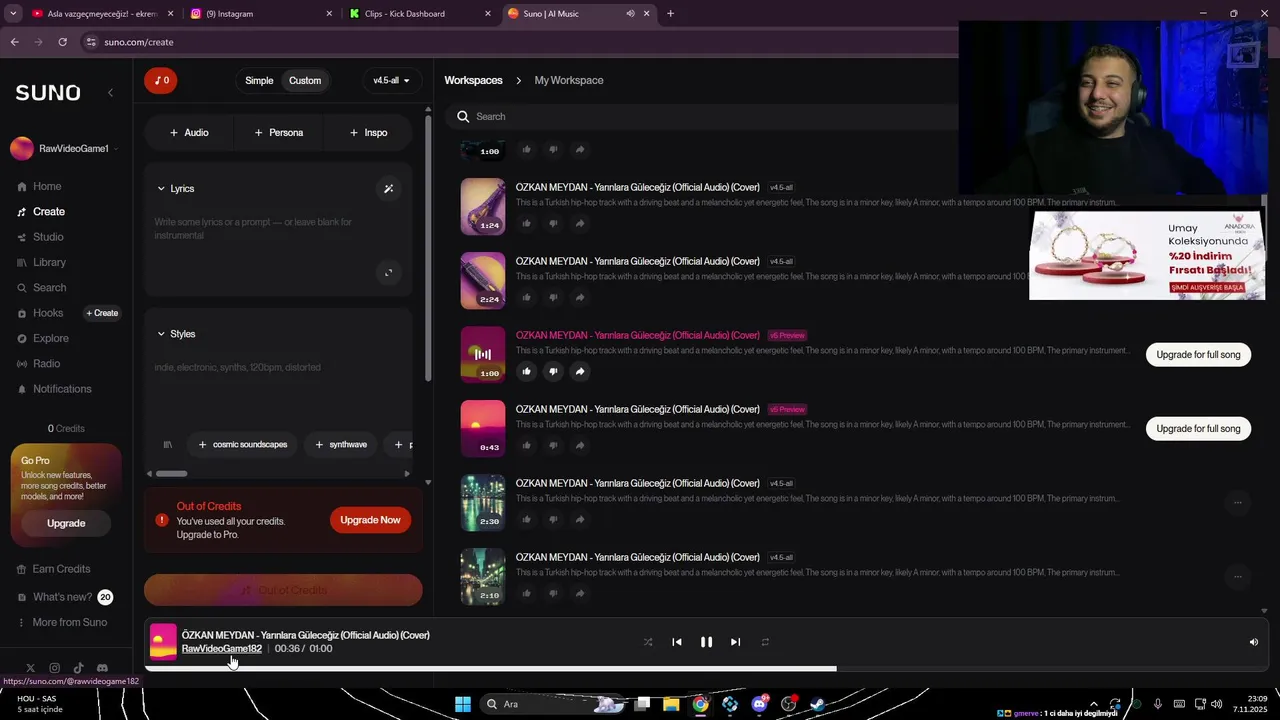
Task: Toggle repeat in the player bar
Action: point(765,642)
